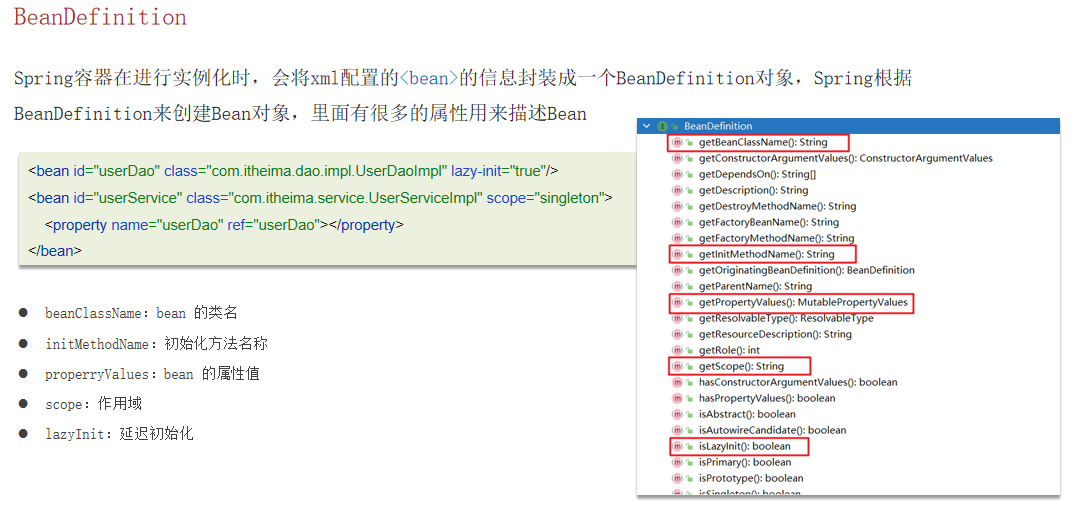Click method icon next to getConstructorArgumentValues()
Image resolution: width=1083 pixels, height=522 pixels.
coord(678,158)
